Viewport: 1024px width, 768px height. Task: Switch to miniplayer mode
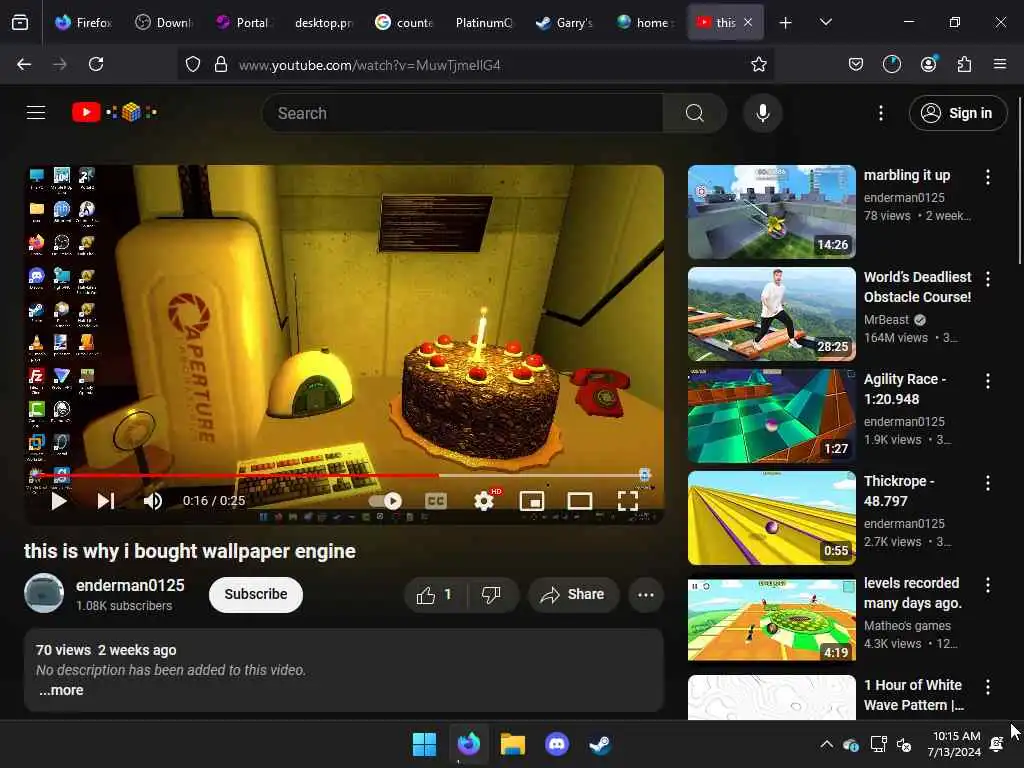532,501
